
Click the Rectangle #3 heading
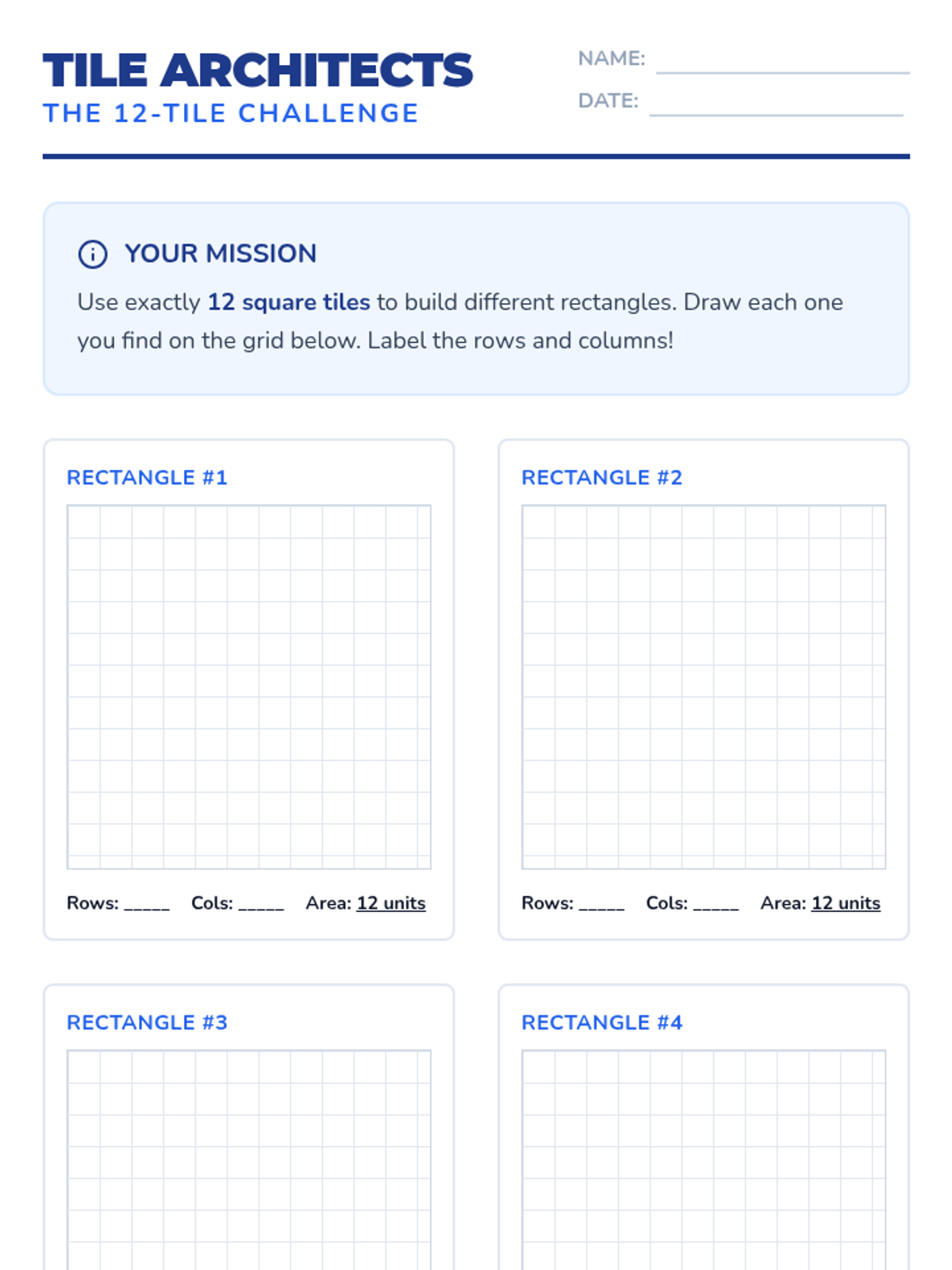[148, 1022]
